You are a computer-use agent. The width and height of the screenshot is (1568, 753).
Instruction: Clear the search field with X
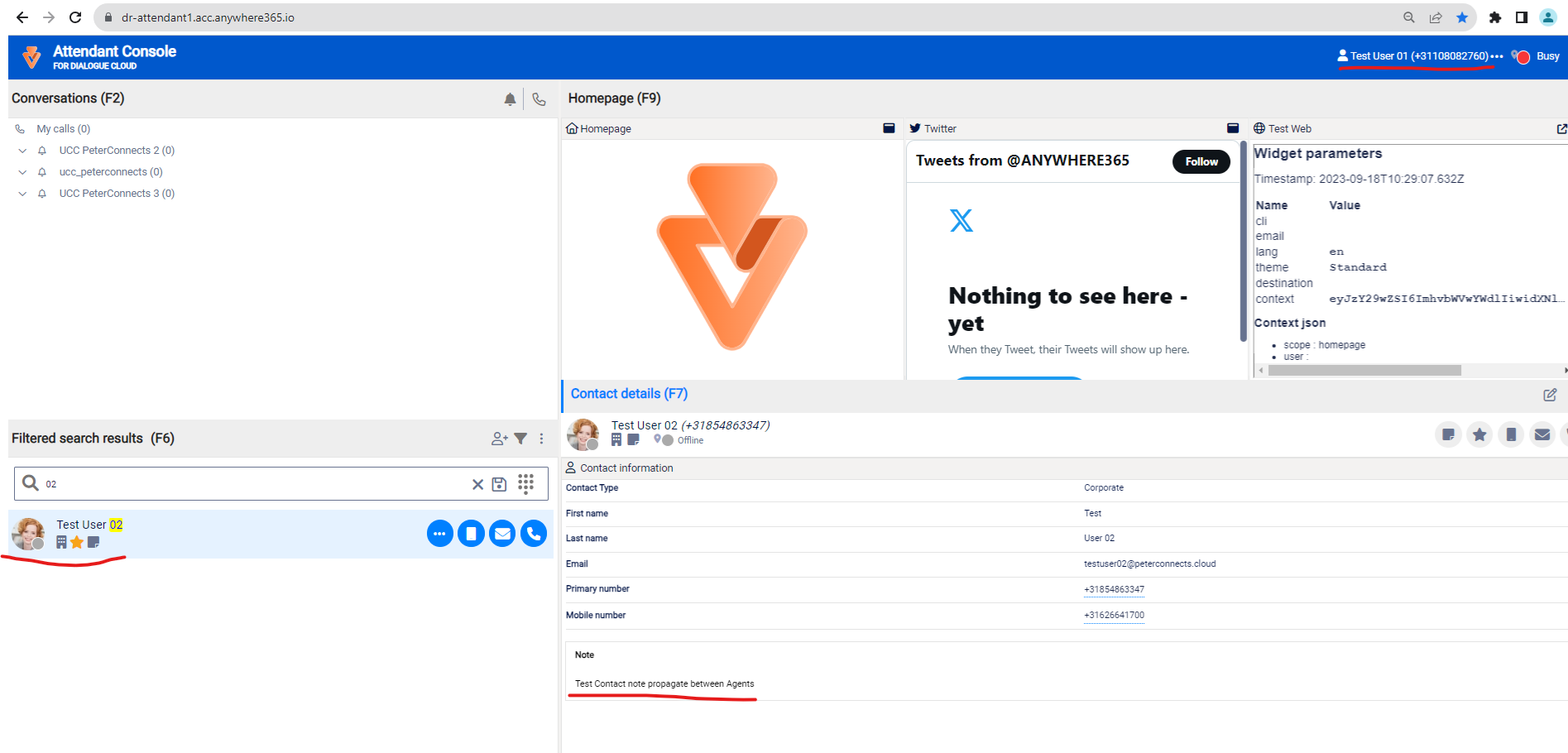coord(477,484)
